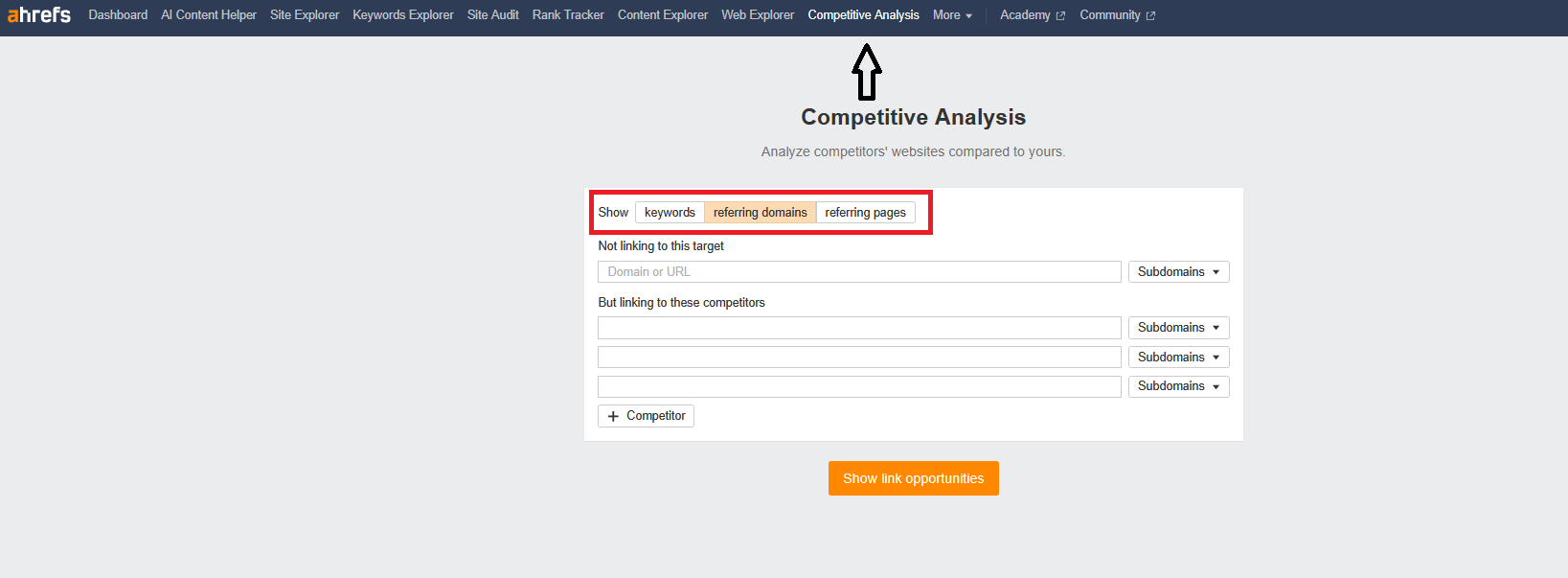Image resolution: width=1568 pixels, height=578 pixels.
Task: Click the 'Not linking to this target' label
Action: [x=661, y=246]
